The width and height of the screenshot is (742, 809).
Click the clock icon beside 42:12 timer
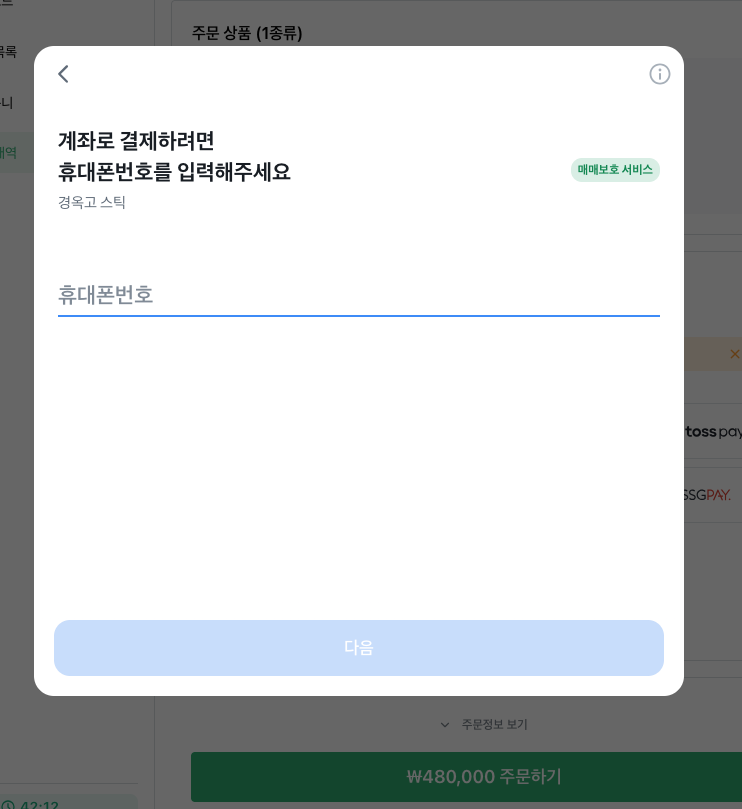tap(9, 805)
